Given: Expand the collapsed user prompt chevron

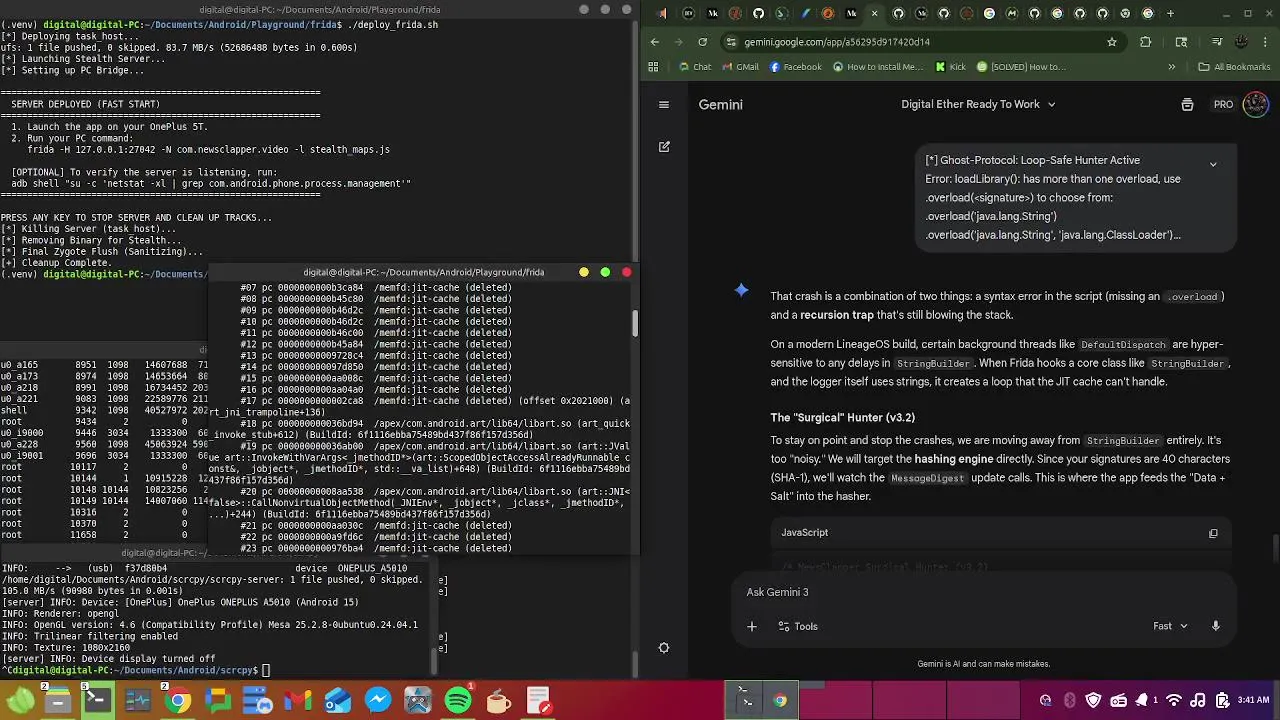Looking at the screenshot, I should tap(1213, 164).
